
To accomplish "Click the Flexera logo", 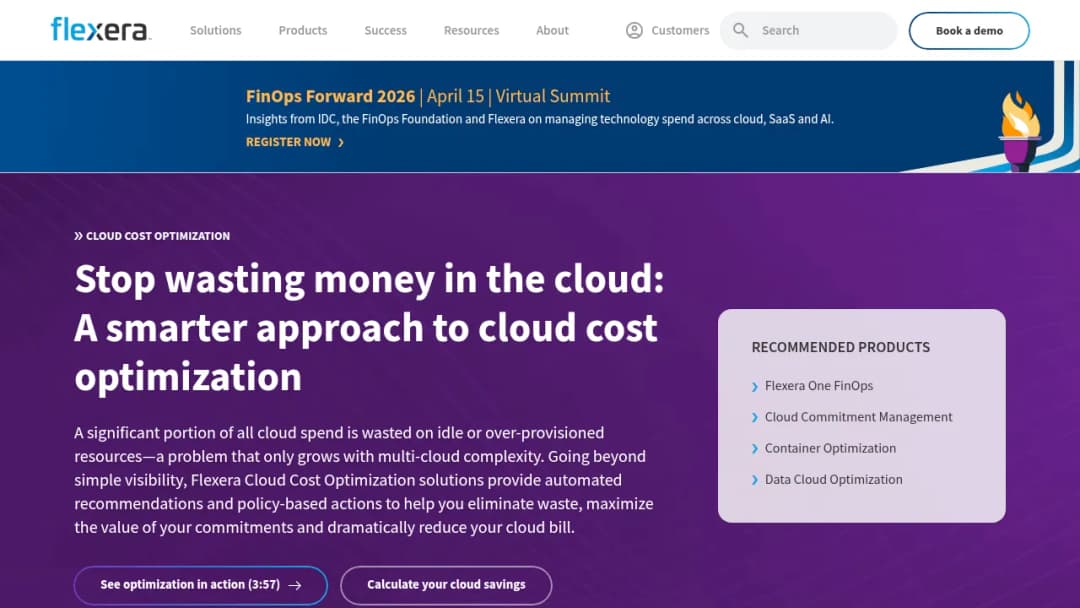I will pyautogui.click(x=101, y=30).
